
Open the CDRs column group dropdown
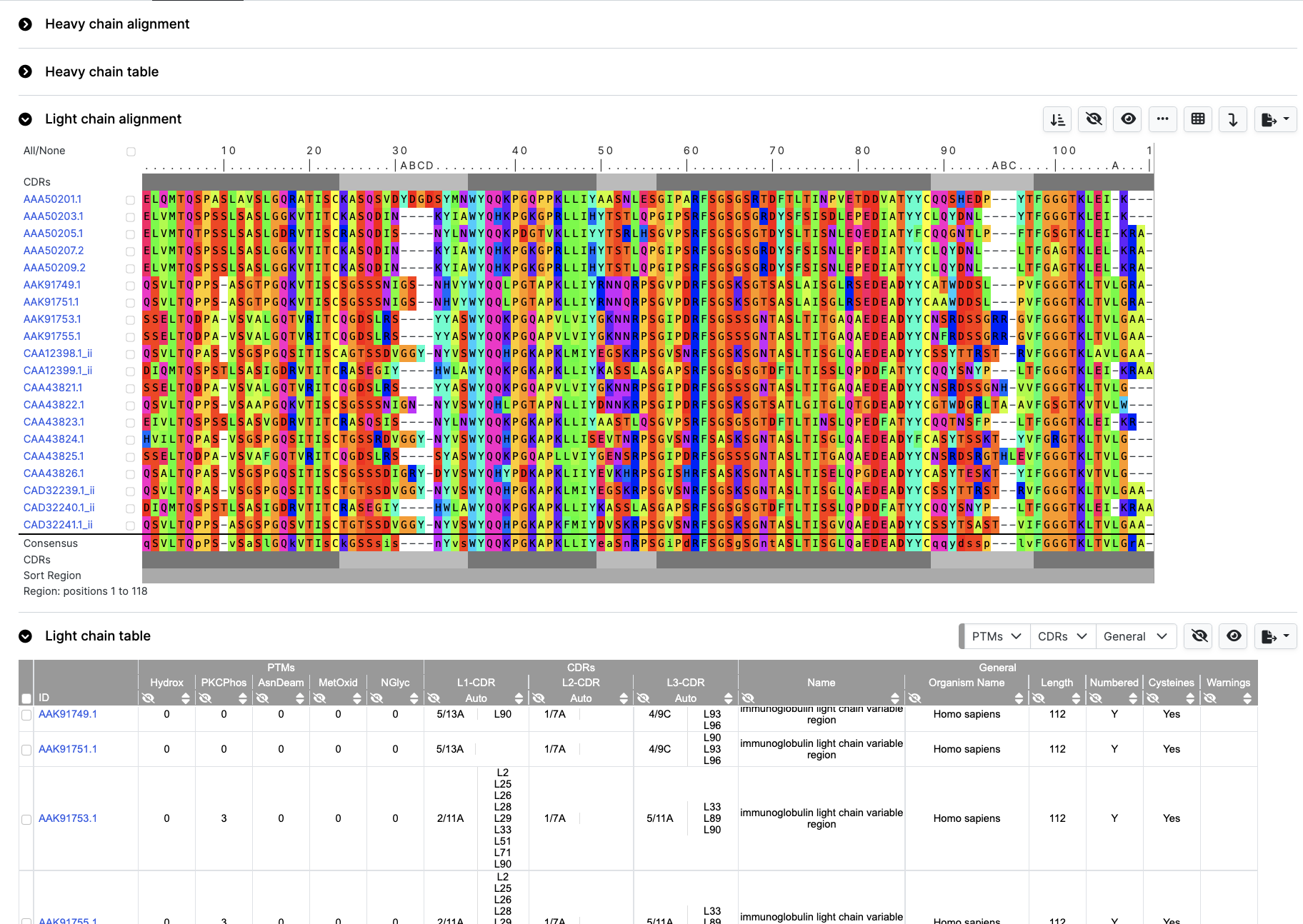click(x=1062, y=636)
